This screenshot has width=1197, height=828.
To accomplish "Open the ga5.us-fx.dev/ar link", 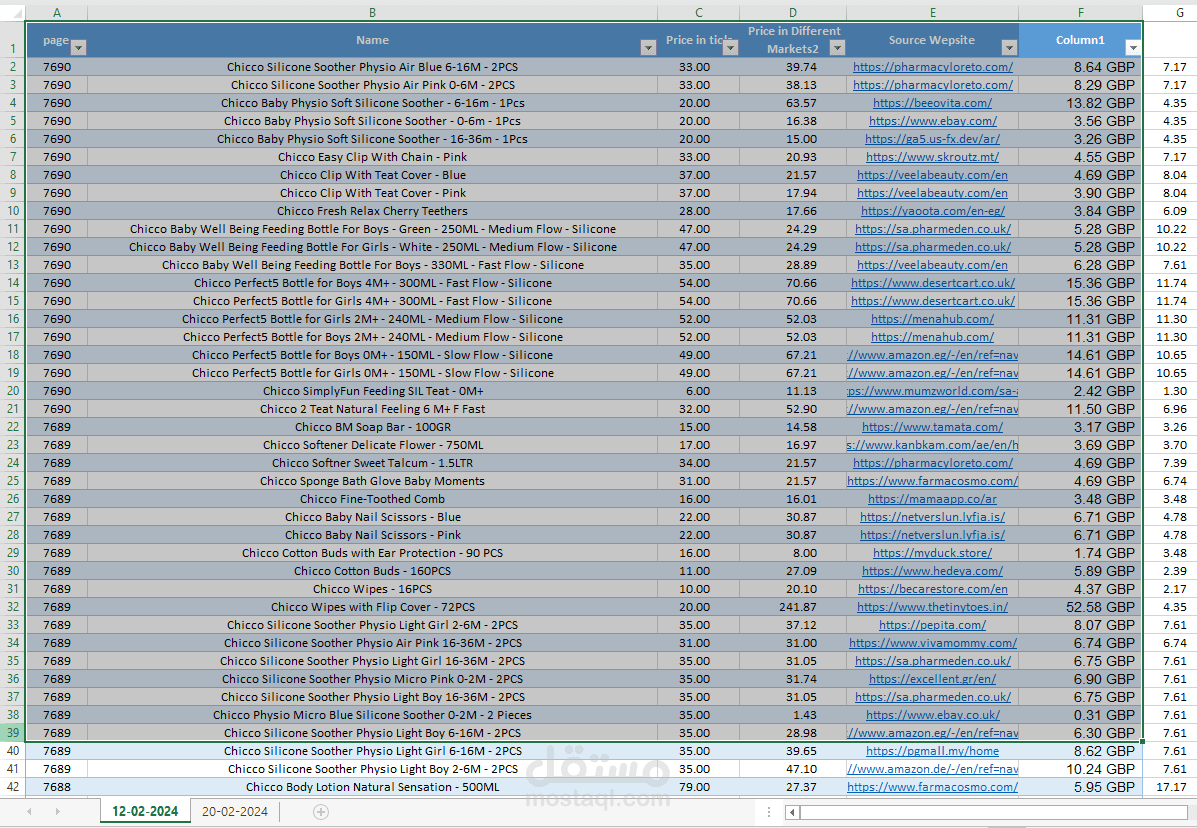I will pos(933,139).
